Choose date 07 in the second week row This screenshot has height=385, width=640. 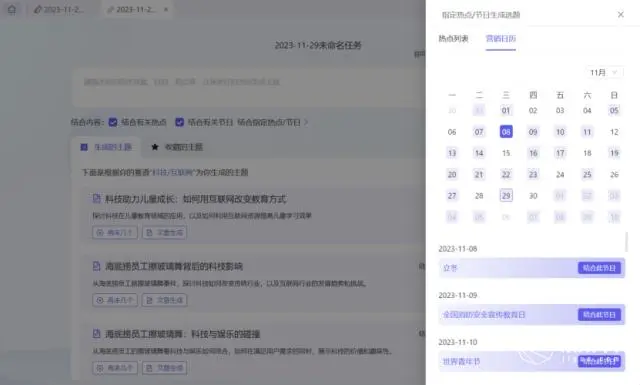click(x=479, y=132)
